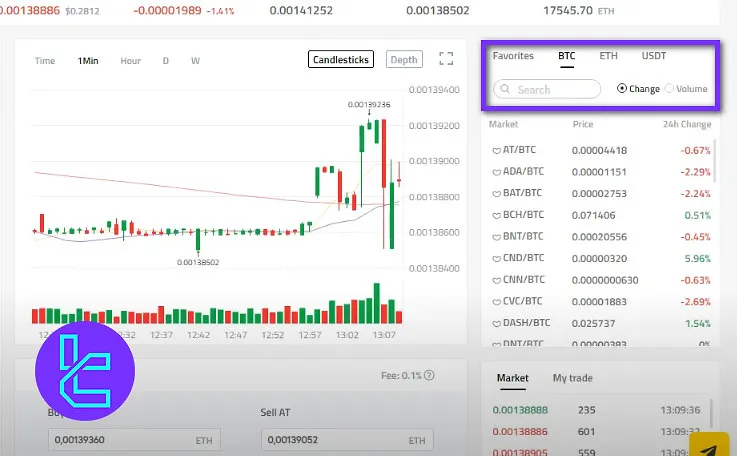Open the fee help question icon
737x456 pixels.
[x=429, y=375]
